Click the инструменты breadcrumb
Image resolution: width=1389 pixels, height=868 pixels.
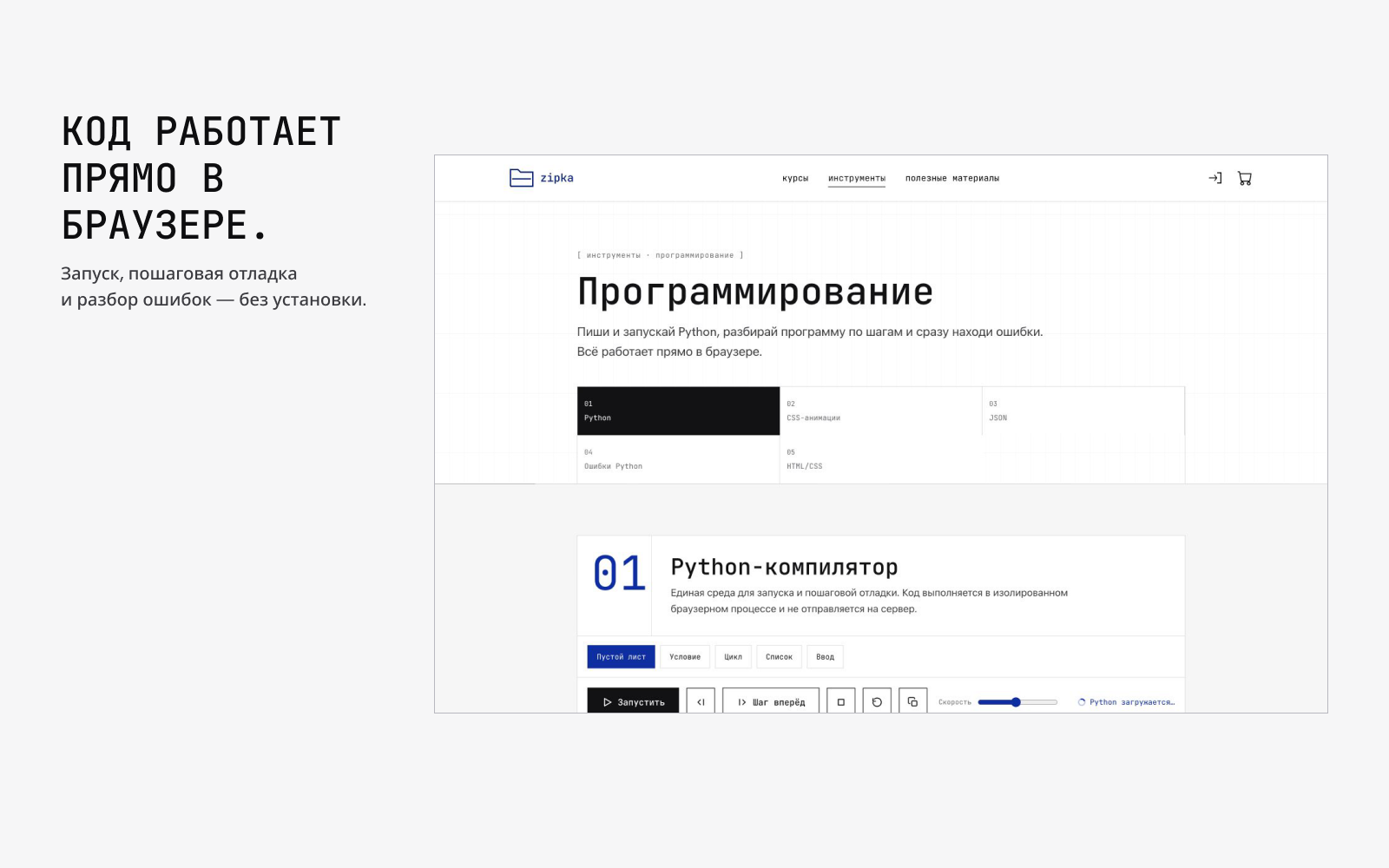coord(613,255)
